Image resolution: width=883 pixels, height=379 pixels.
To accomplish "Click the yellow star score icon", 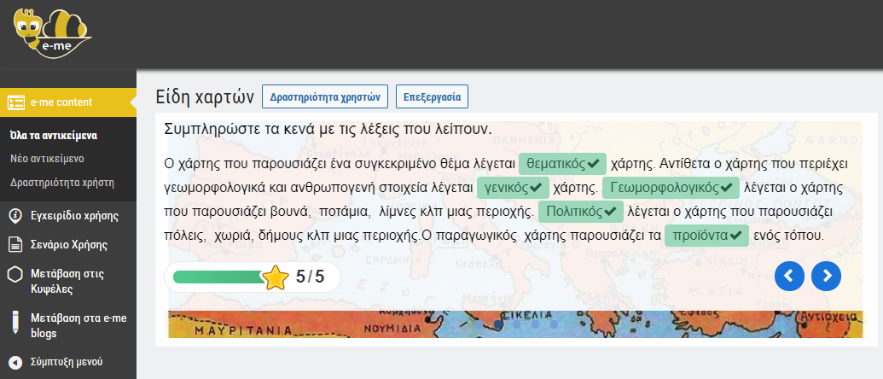I will (x=276, y=278).
